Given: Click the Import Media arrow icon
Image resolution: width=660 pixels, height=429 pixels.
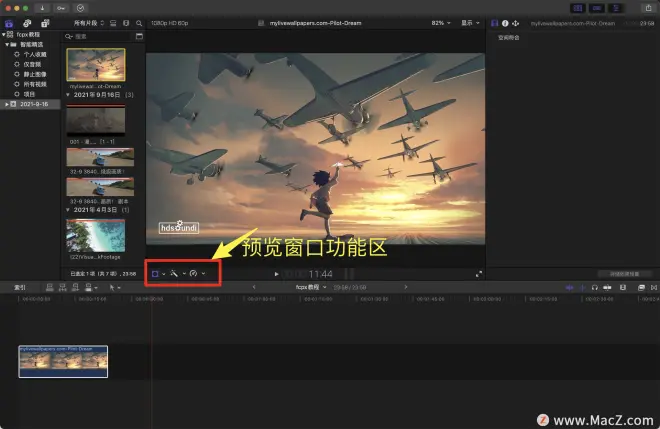Looking at the screenshot, I should click(42, 8).
